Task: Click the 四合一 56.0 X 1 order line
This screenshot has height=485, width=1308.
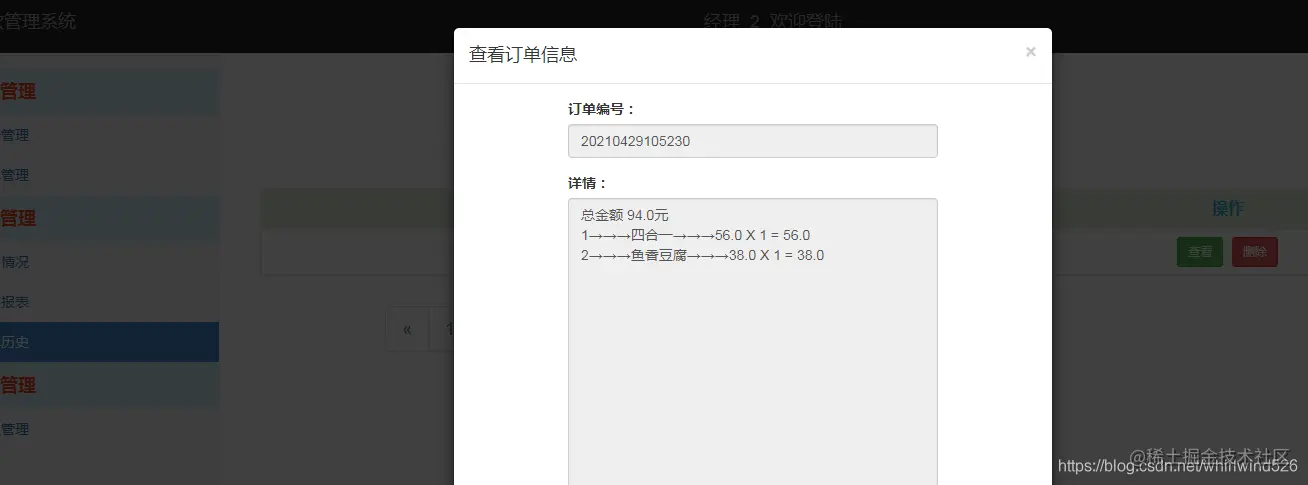Action: [695, 235]
